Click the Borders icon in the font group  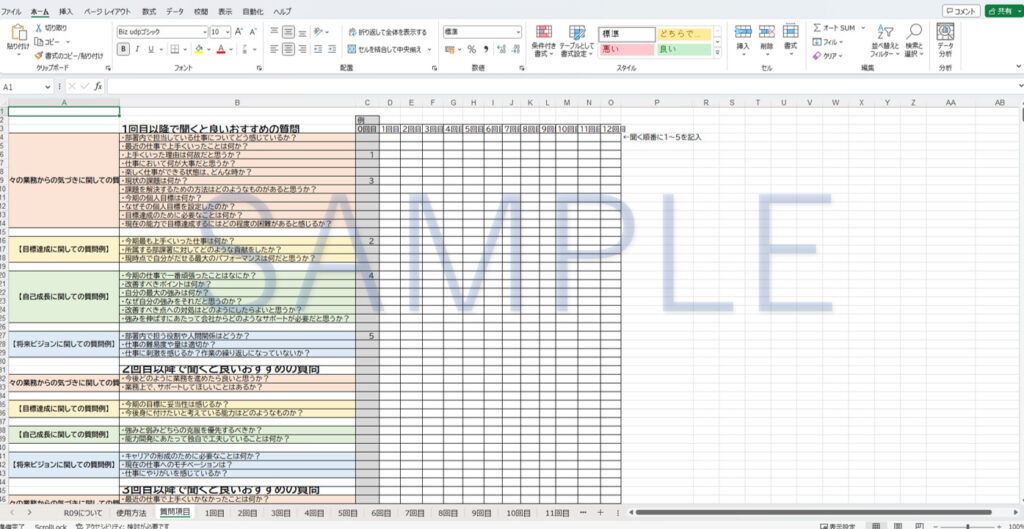[174, 49]
